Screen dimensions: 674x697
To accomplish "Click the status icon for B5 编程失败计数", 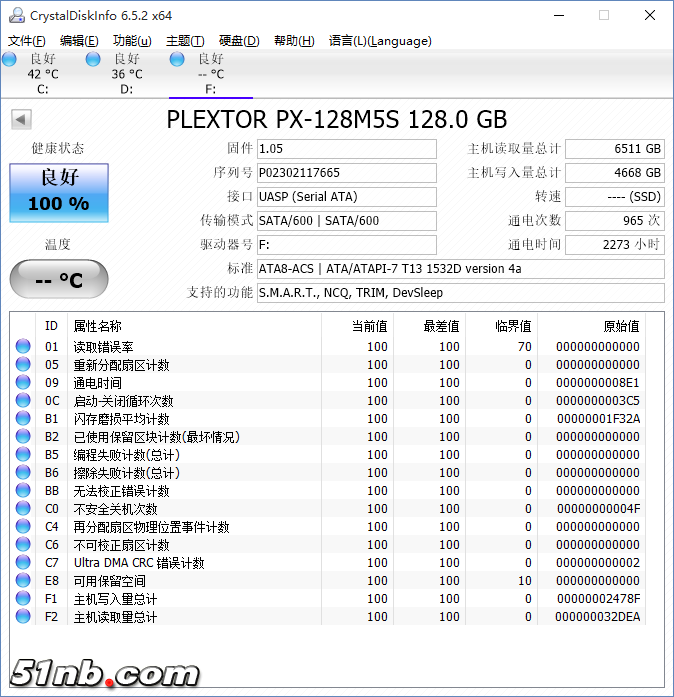I will tap(23, 454).
